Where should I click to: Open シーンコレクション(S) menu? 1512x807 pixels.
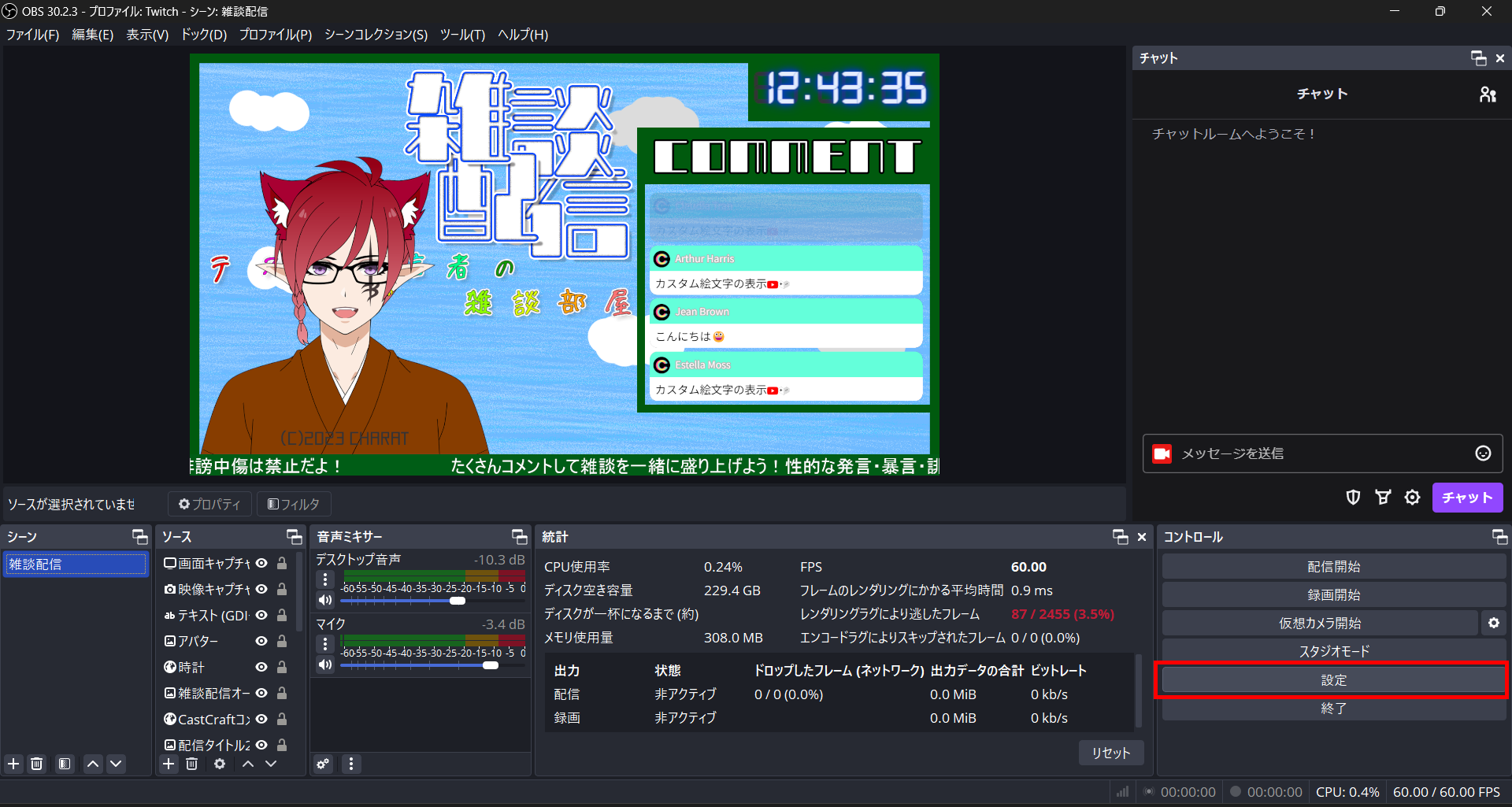(376, 35)
